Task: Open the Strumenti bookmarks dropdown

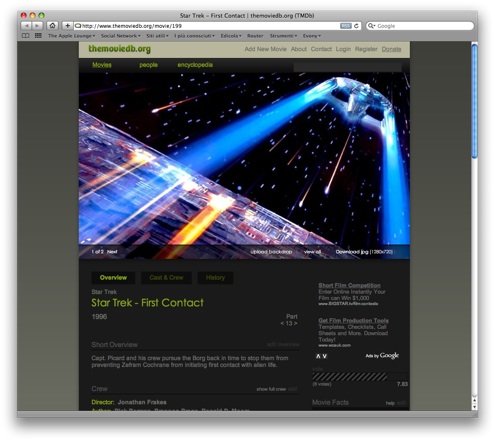Action: pos(283,36)
